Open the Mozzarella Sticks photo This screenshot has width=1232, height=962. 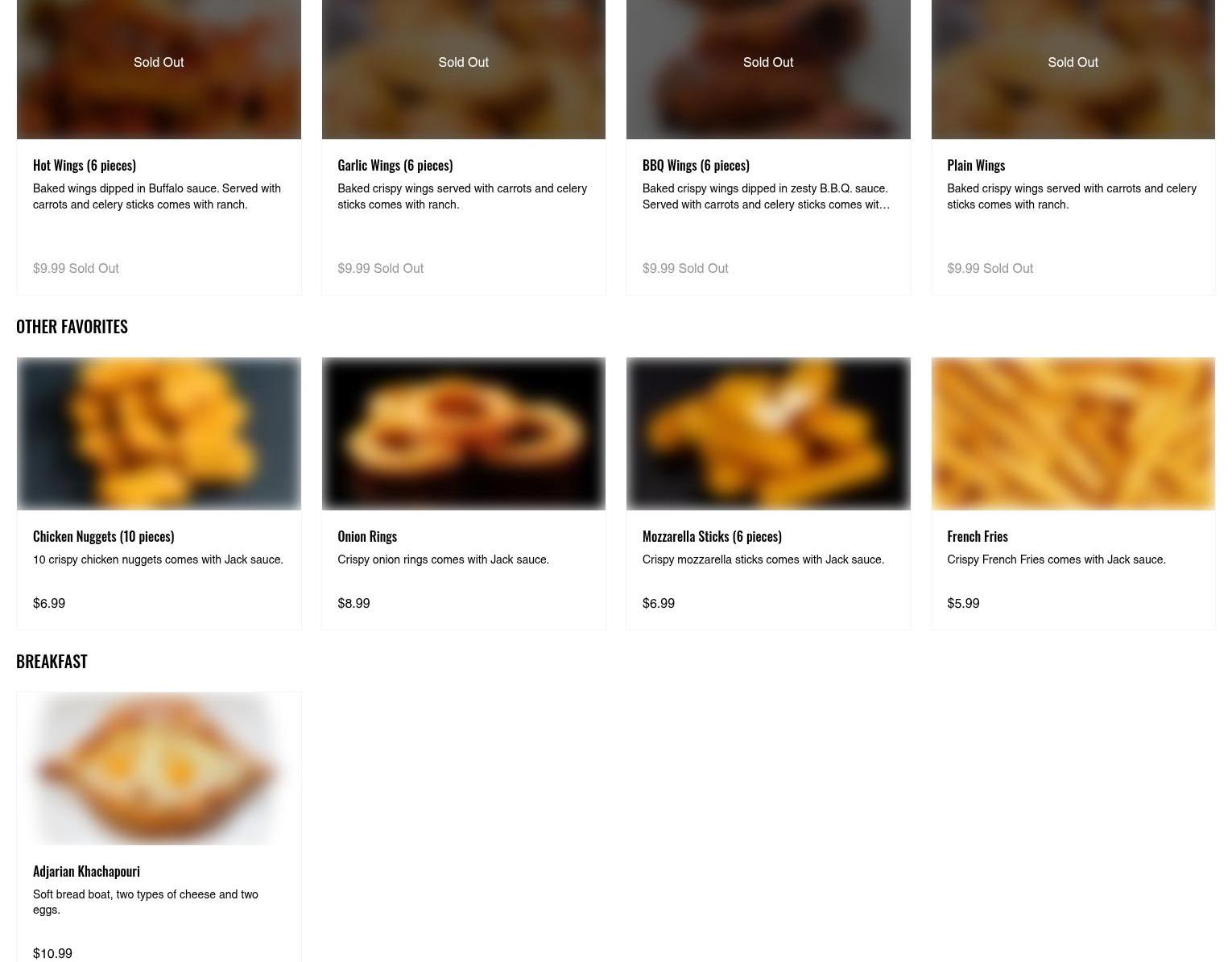[x=768, y=434]
